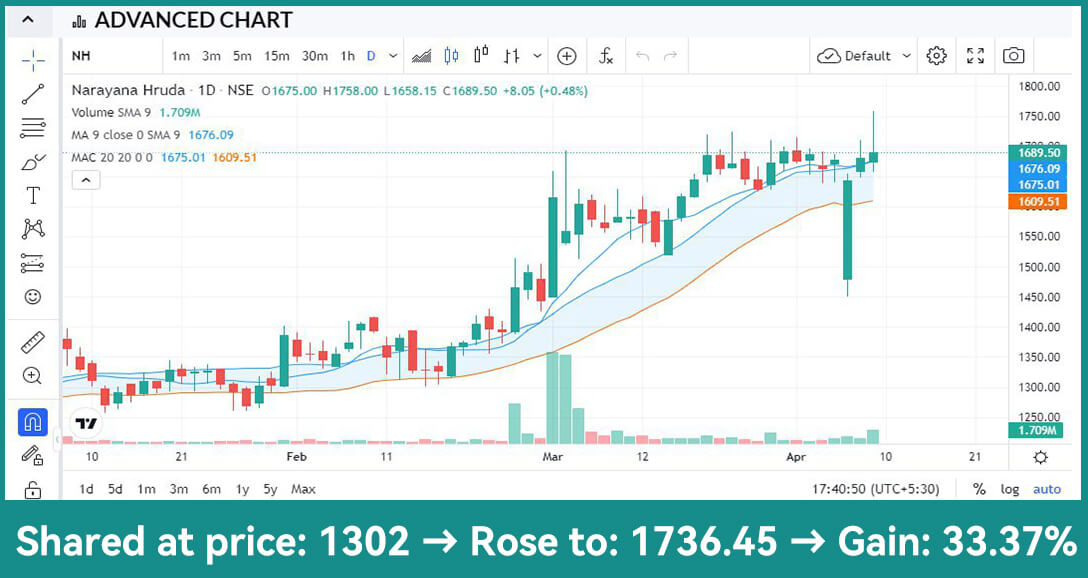Screen dimensions: 1088x578
Task: Open chart settings gear in top toolbar
Action: click(x=937, y=56)
